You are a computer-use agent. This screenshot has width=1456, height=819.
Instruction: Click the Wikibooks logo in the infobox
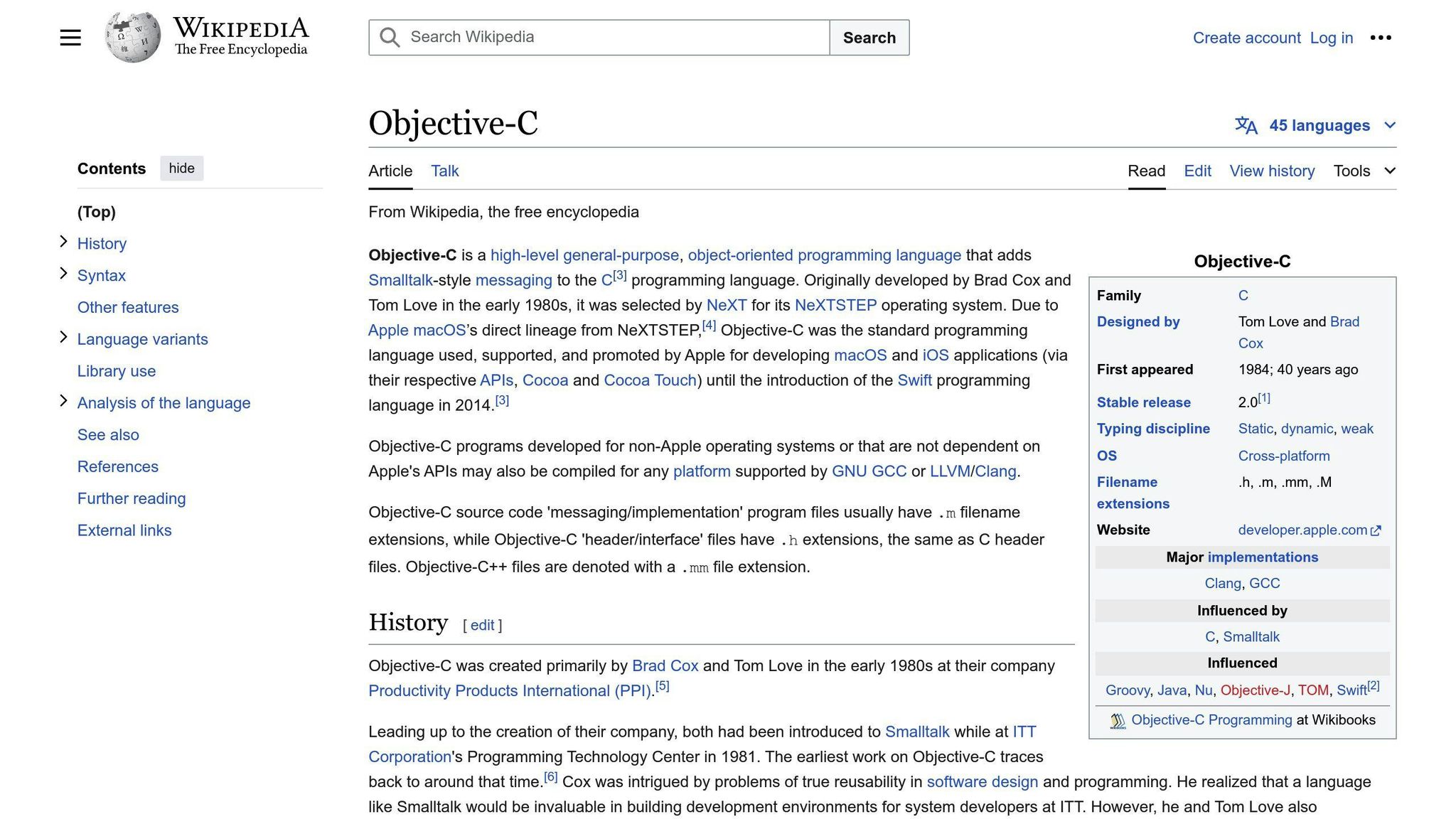[1117, 719]
